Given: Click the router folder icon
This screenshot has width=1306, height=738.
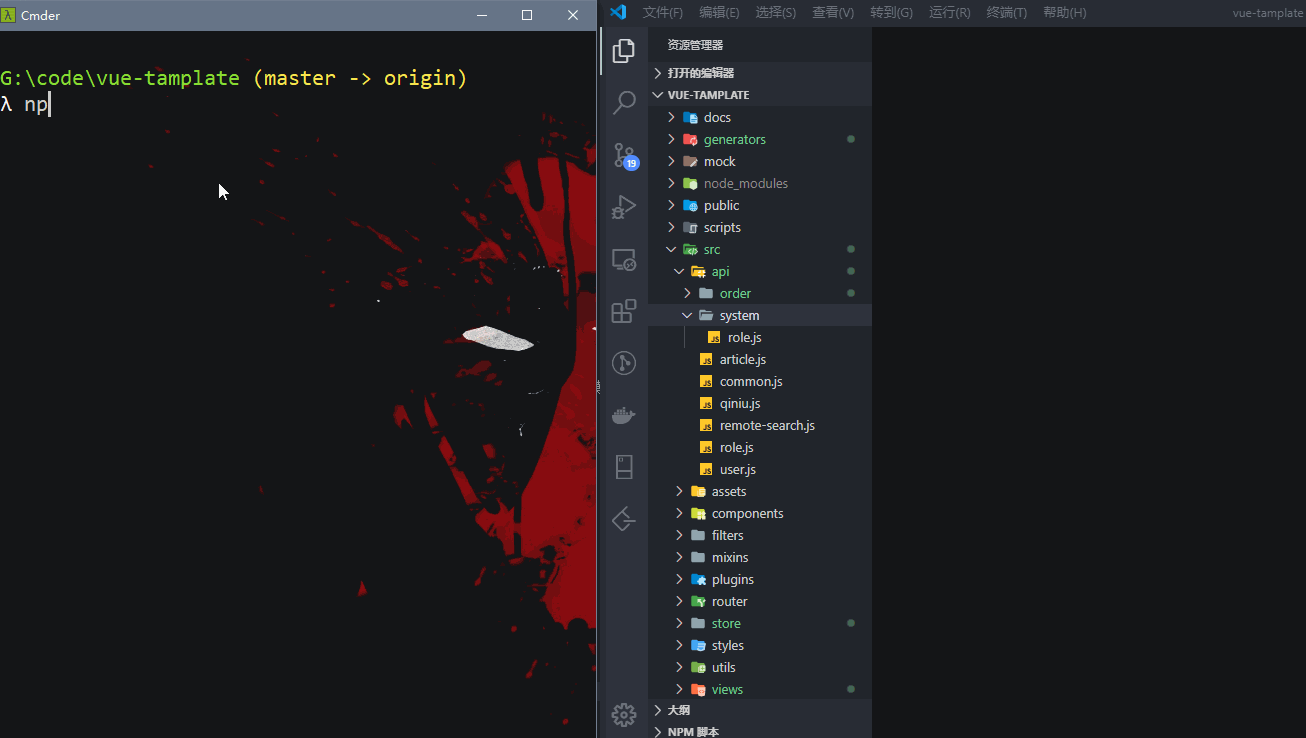Looking at the screenshot, I should tap(698, 602).
